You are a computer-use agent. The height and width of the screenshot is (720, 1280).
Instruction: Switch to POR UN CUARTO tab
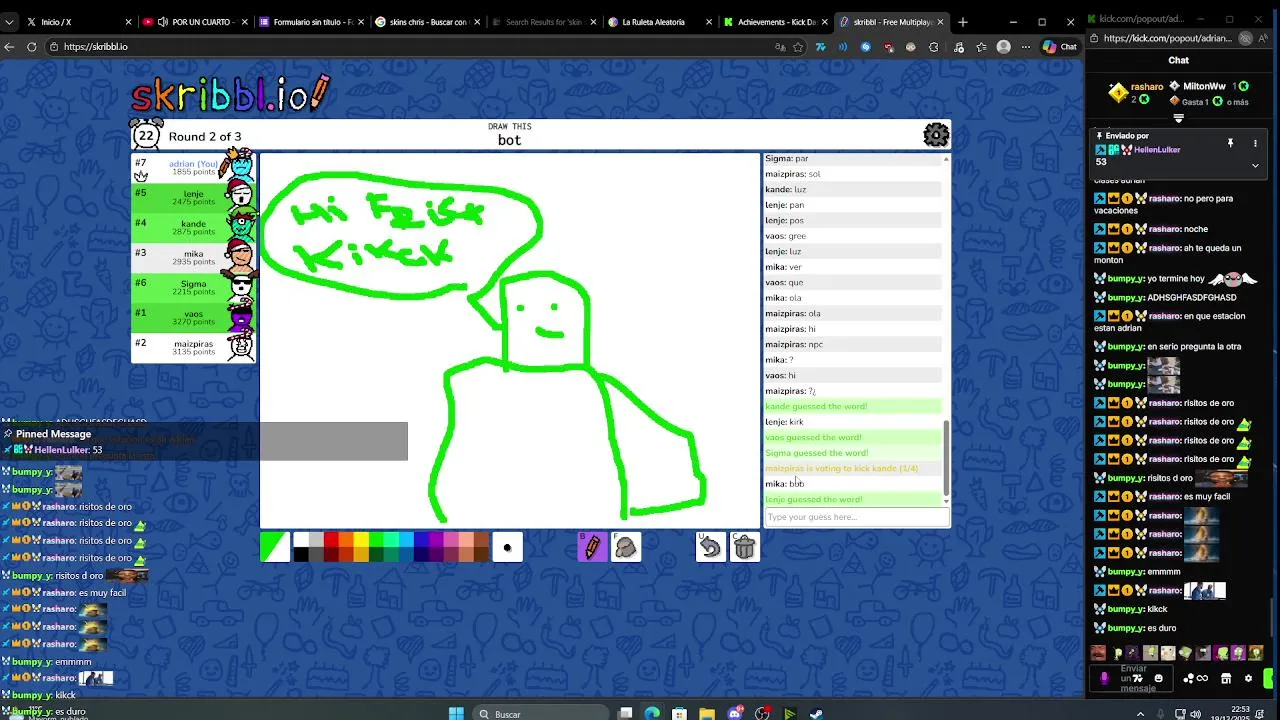click(x=196, y=22)
